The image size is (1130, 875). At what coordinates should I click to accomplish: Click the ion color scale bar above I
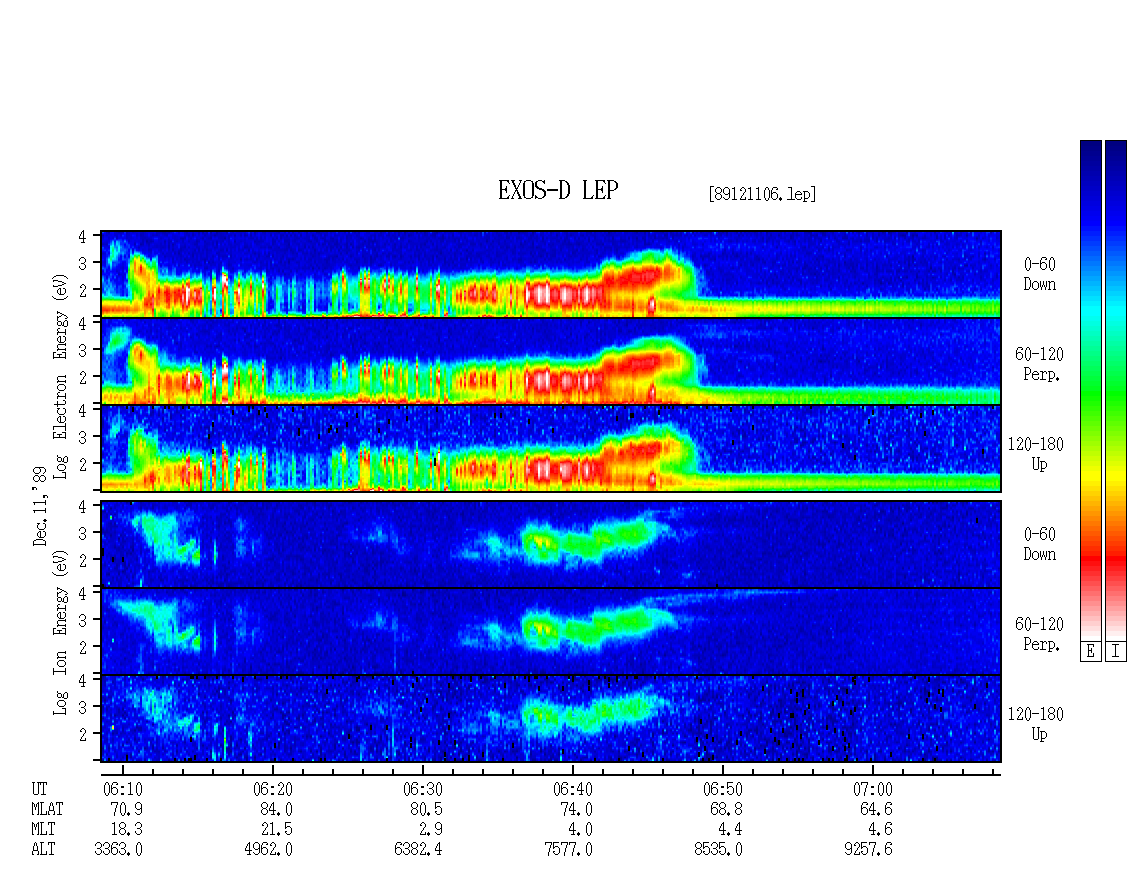[x=1116, y=389]
